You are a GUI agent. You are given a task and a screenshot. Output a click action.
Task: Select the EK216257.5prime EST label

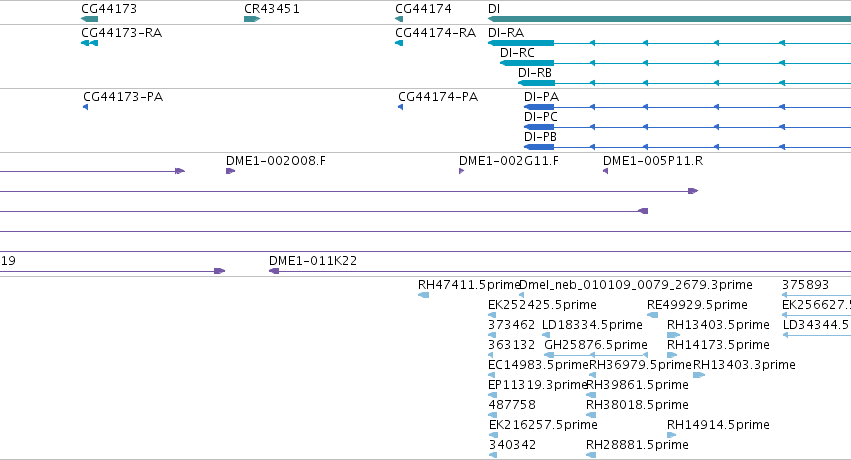click(543, 425)
